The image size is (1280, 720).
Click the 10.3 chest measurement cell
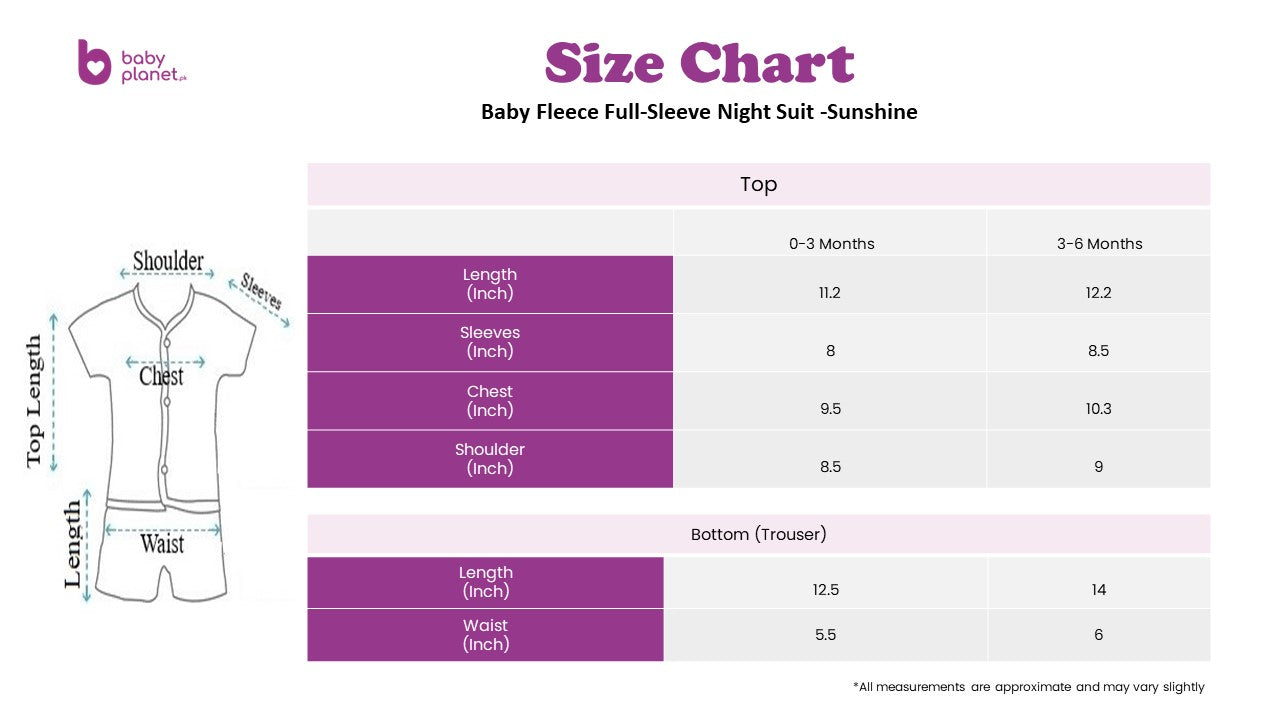click(x=1099, y=409)
